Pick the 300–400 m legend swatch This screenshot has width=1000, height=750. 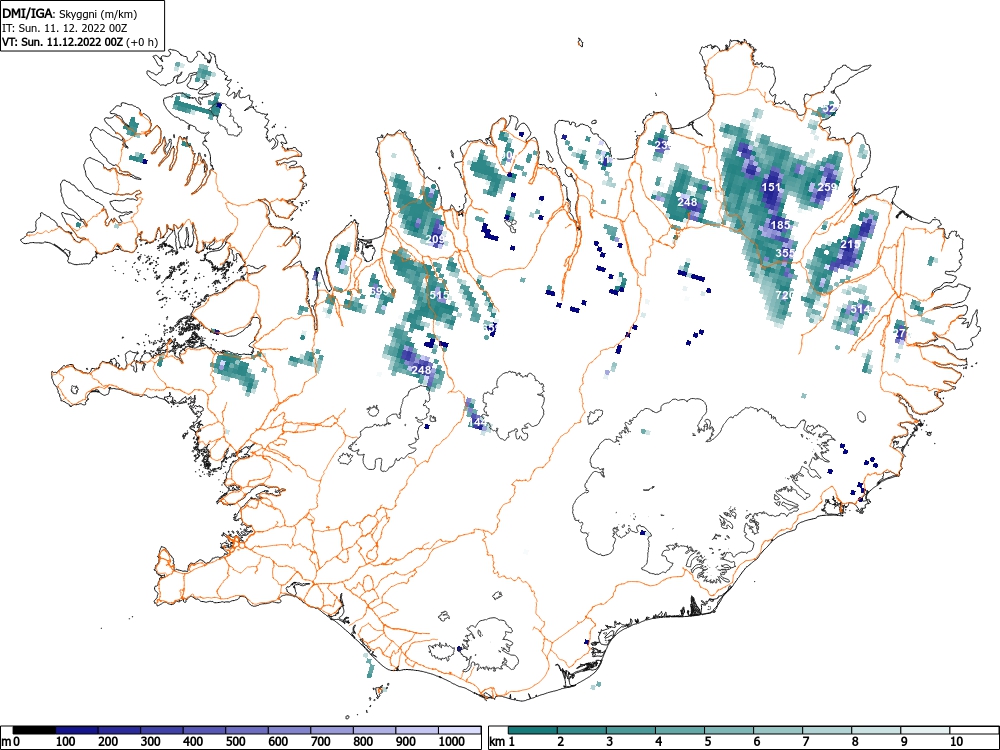tap(162, 730)
